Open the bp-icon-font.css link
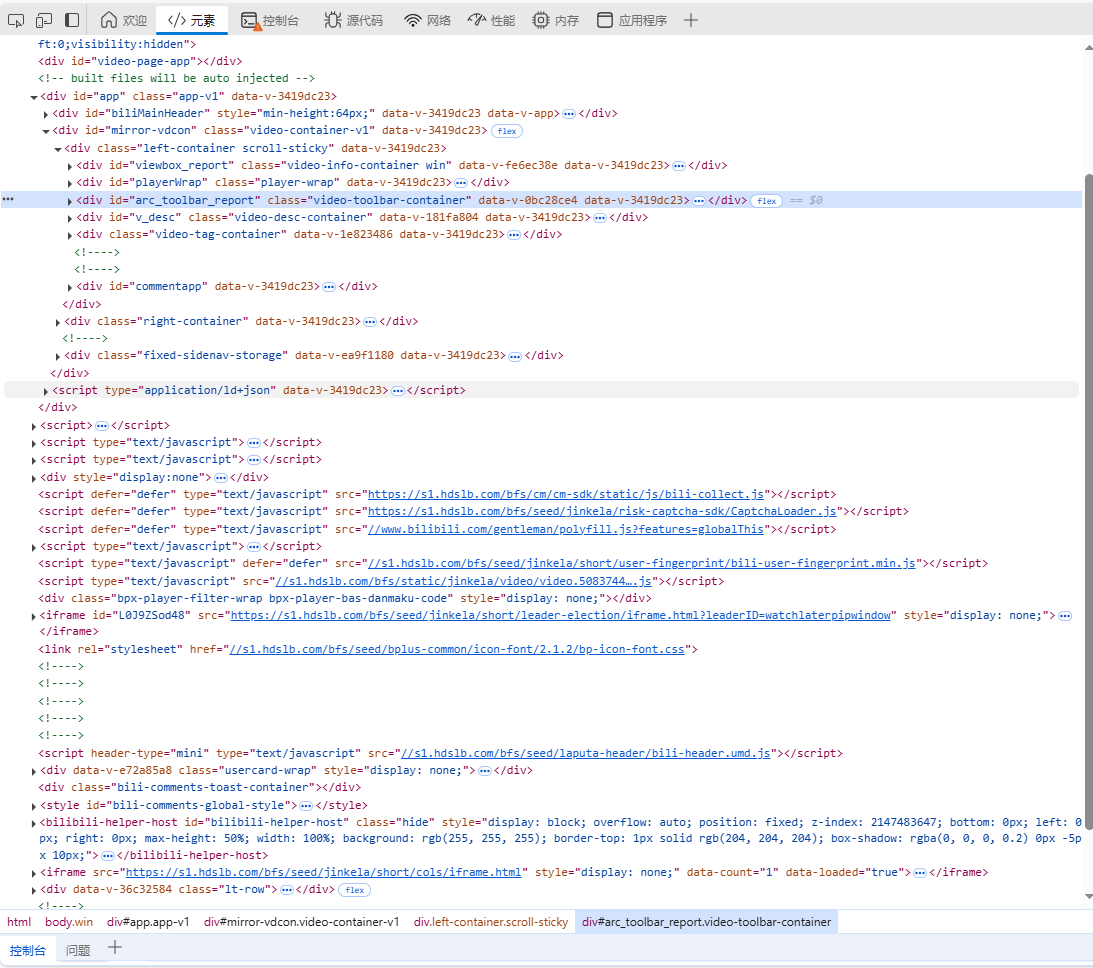1093x968 pixels. tap(457, 650)
